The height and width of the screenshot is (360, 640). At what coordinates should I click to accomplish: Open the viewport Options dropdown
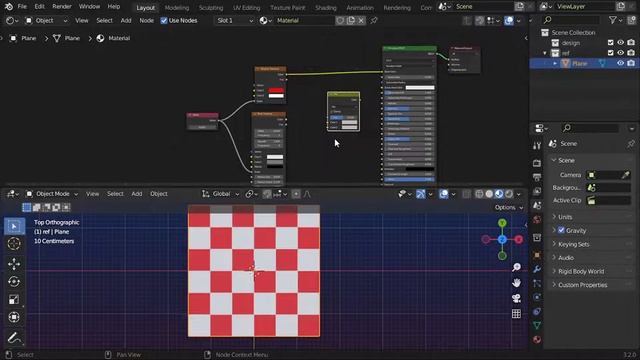click(x=509, y=207)
